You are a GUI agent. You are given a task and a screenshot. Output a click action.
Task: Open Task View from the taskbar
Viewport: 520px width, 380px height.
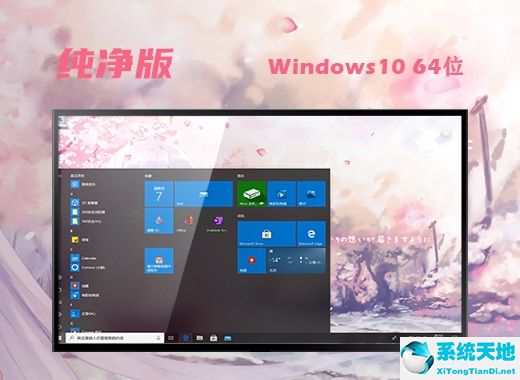coord(171,338)
